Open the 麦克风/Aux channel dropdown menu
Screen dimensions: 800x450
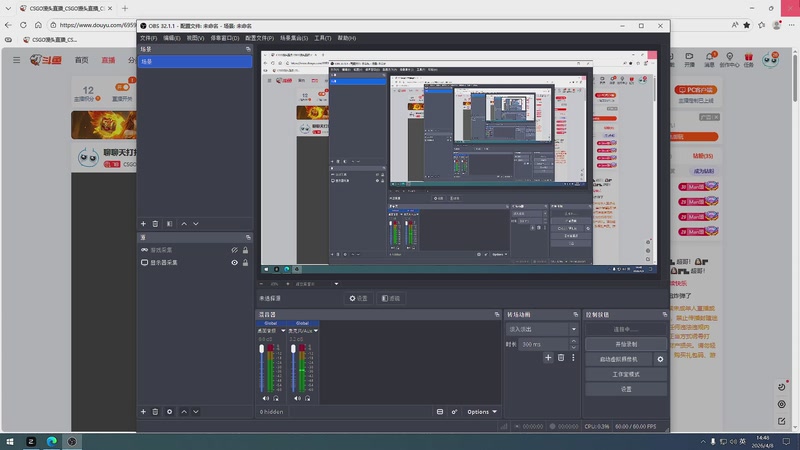click(316, 331)
